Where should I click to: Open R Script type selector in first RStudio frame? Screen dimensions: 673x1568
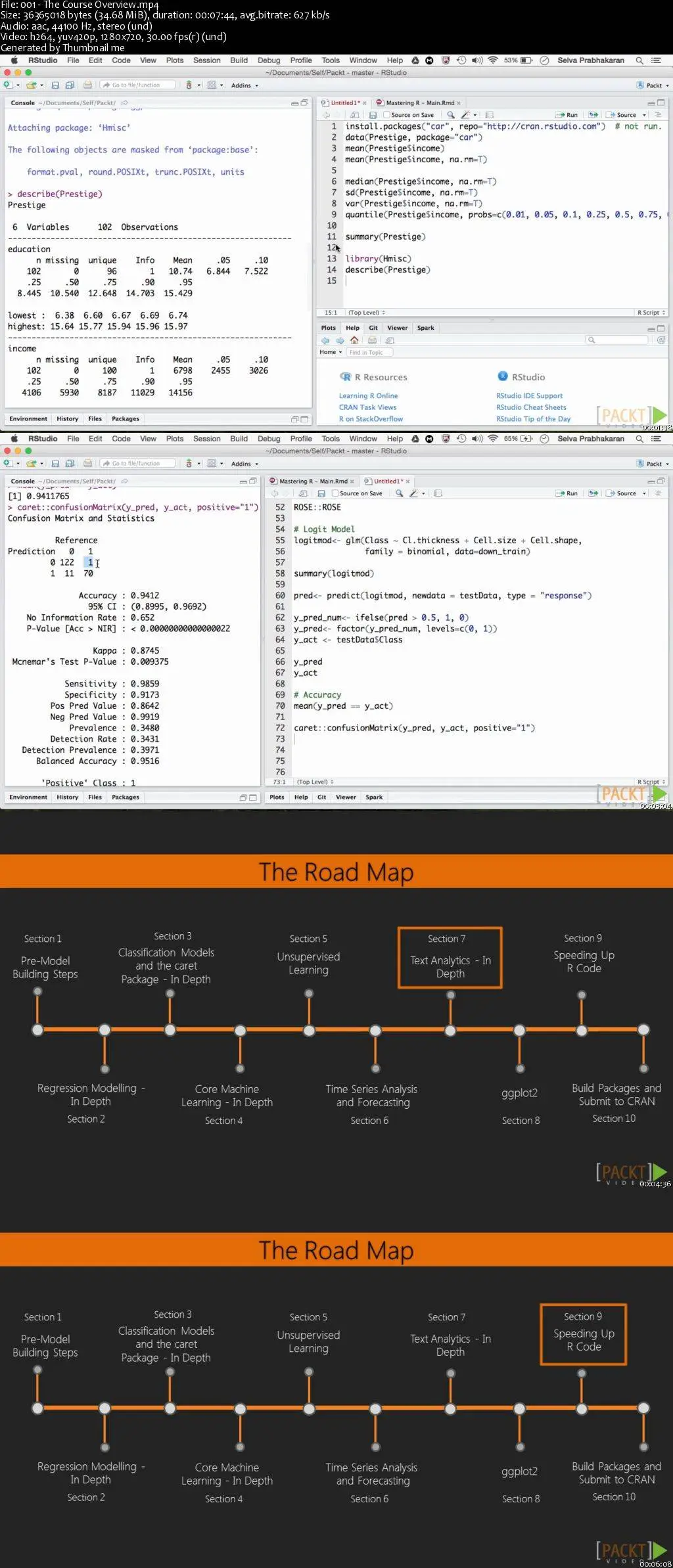click(x=651, y=313)
